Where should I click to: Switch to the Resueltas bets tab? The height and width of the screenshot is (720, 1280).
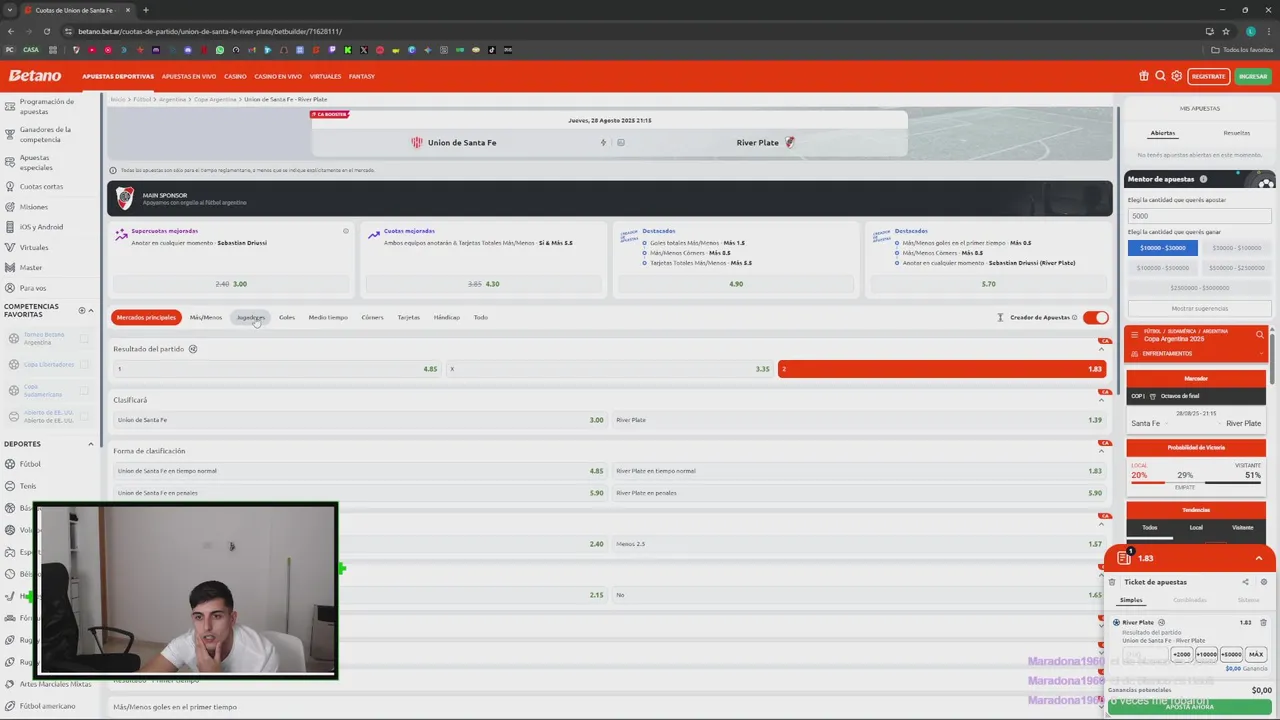click(1237, 133)
